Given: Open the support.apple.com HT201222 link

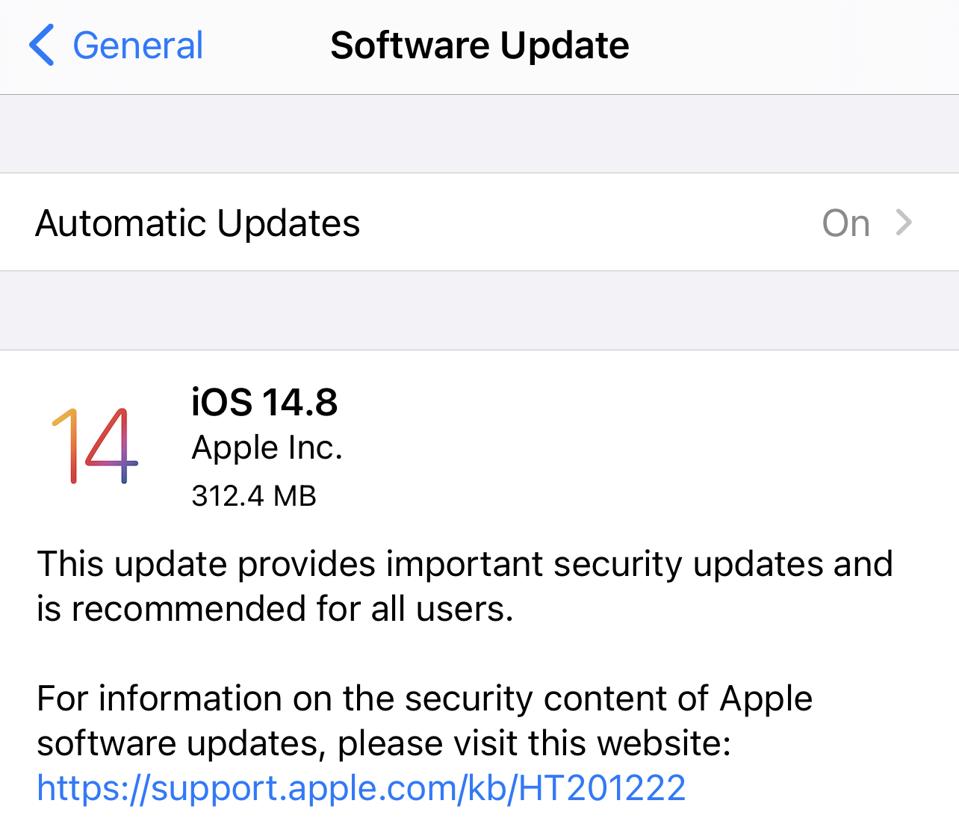Looking at the screenshot, I should (361, 788).
